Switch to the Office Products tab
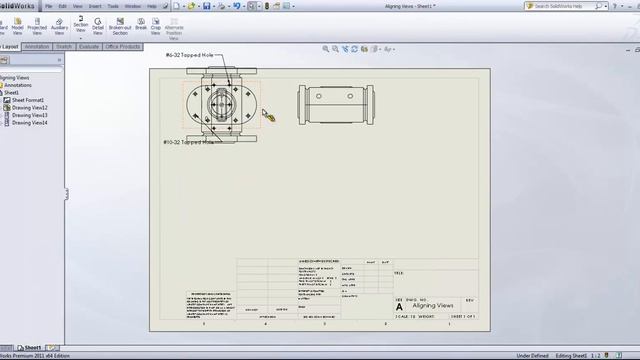 123,47
